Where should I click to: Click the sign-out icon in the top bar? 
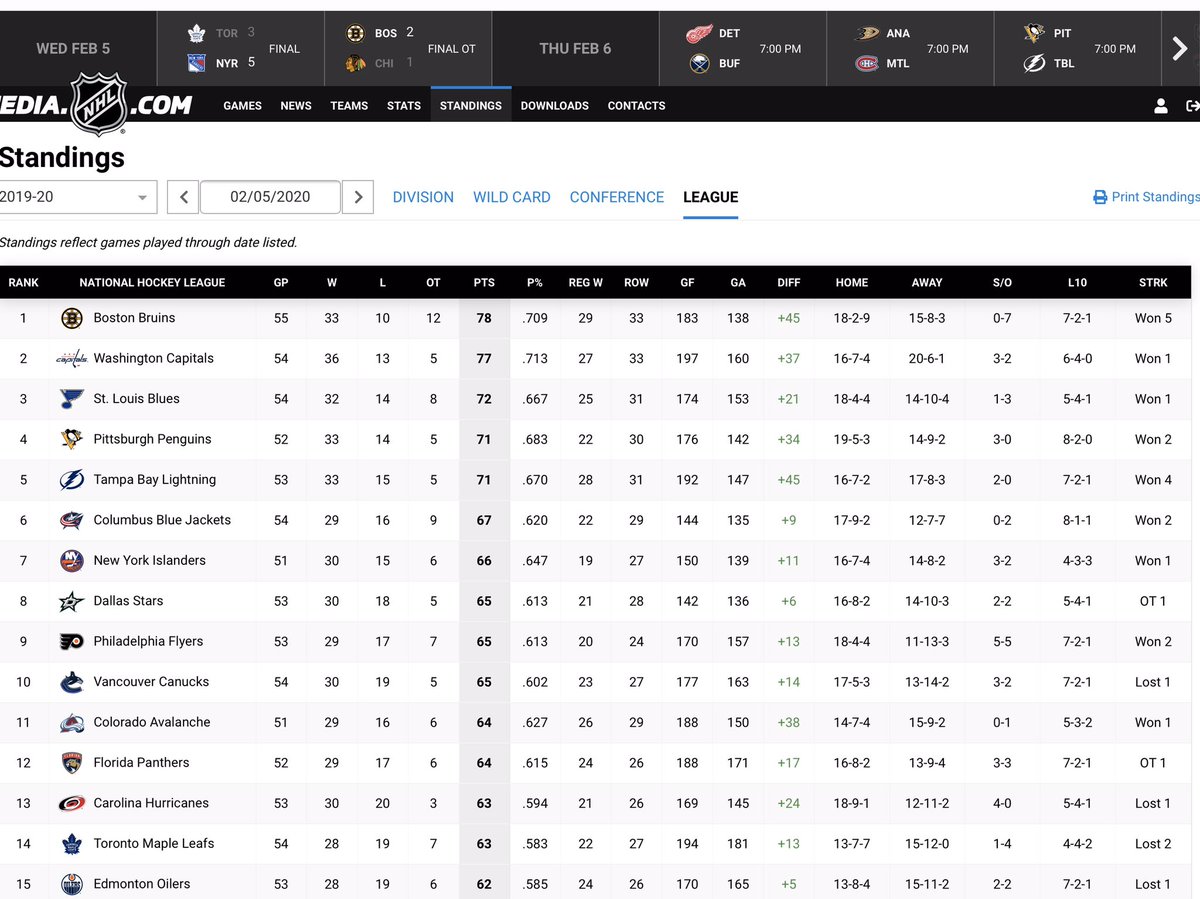coord(1192,105)
